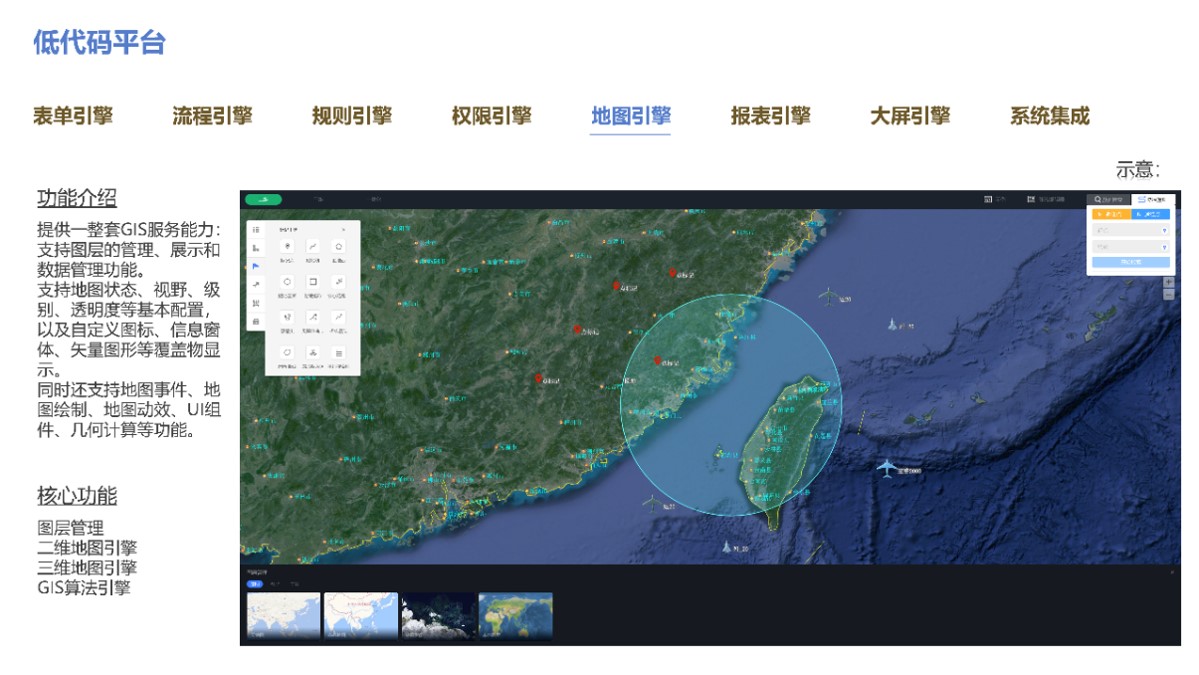The width and height of the screenshot is (1199, 675).
Task: Toggle the orange mode option in route panel
Action: point(1110,214)
